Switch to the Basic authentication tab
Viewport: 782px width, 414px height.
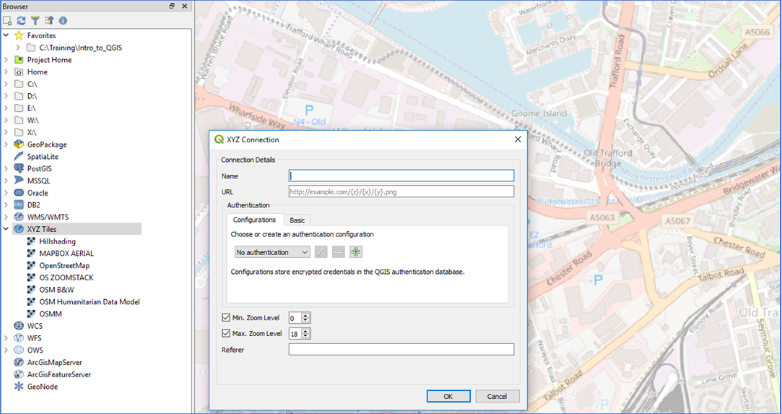(x=297, y=220)
